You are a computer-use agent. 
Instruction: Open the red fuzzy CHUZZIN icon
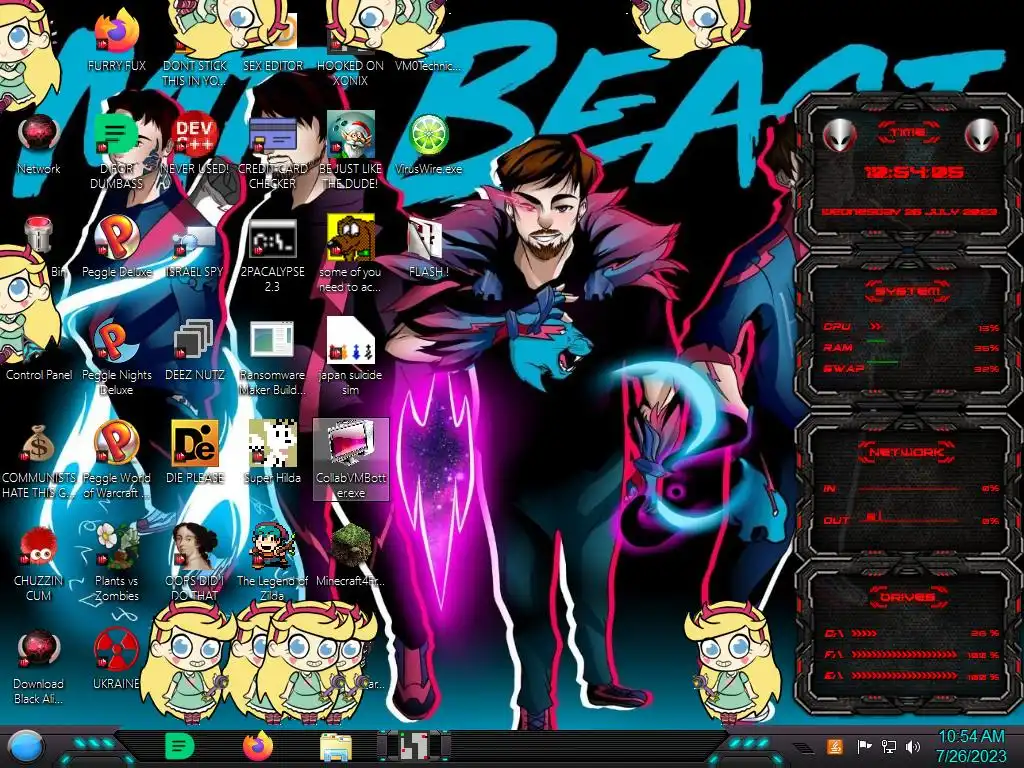(39, 546)
